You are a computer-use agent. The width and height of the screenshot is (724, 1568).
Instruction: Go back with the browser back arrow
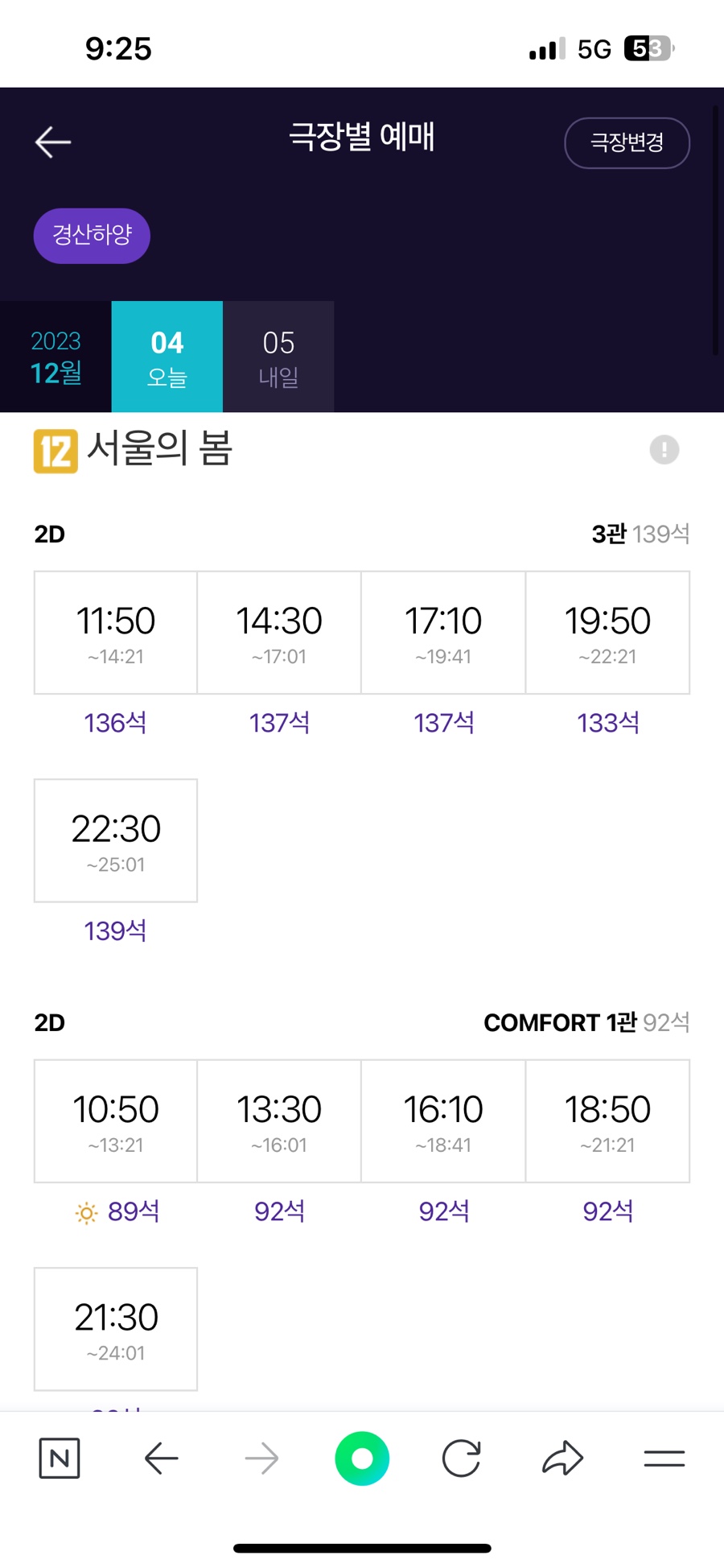pos(161,1458)
